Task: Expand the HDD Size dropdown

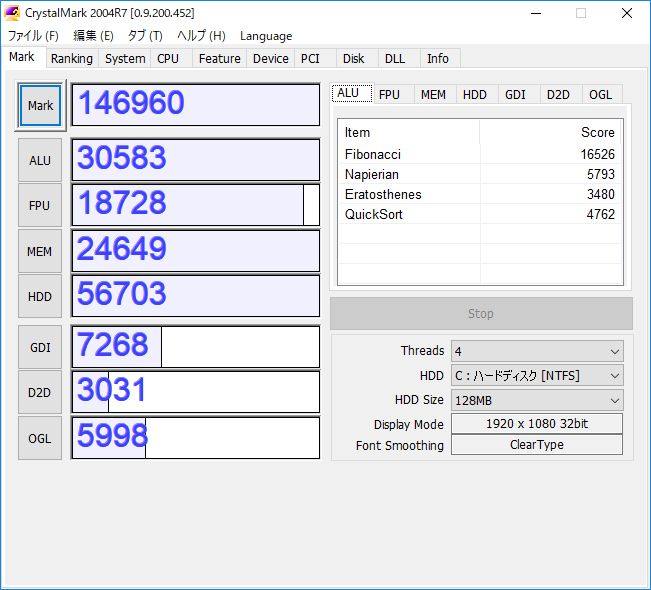Action: click(537, 400)
